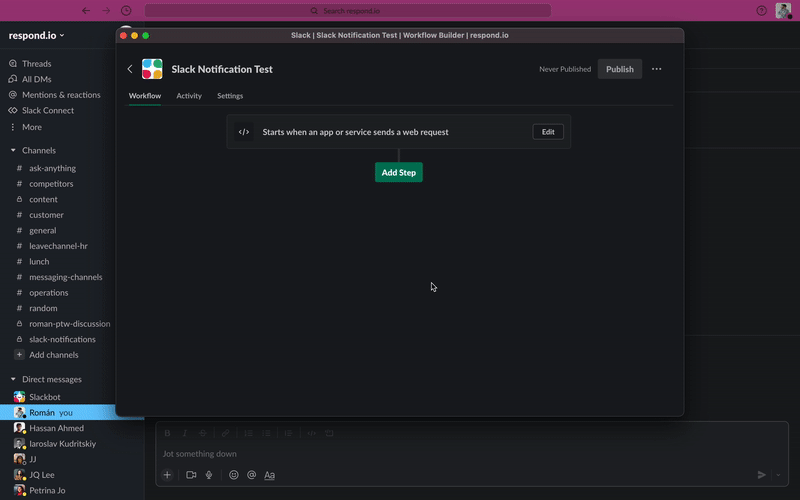
Task: Insert a link in message composer
Action: click(226, 433)
